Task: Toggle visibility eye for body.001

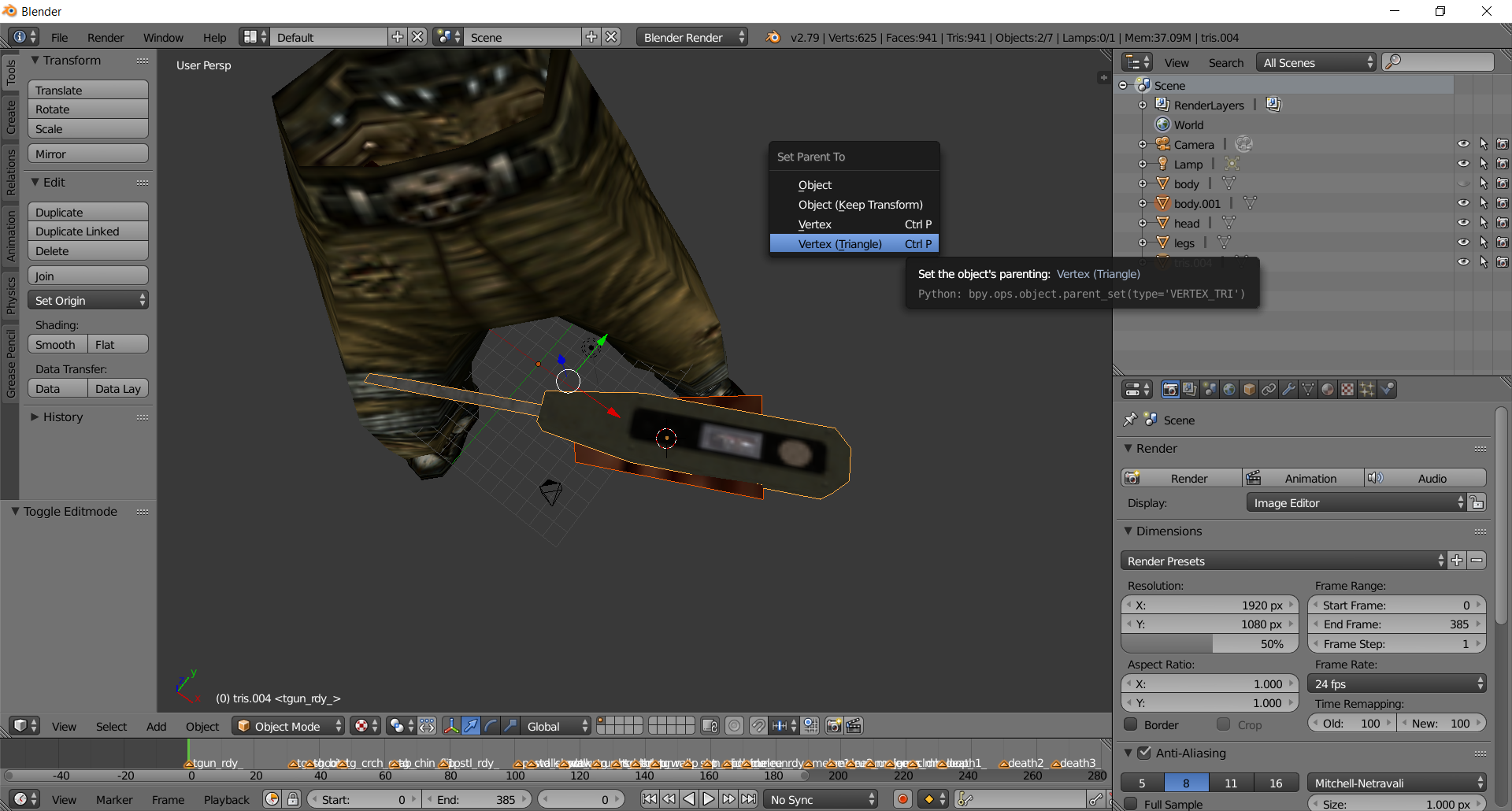Action: click(1463, 203)
